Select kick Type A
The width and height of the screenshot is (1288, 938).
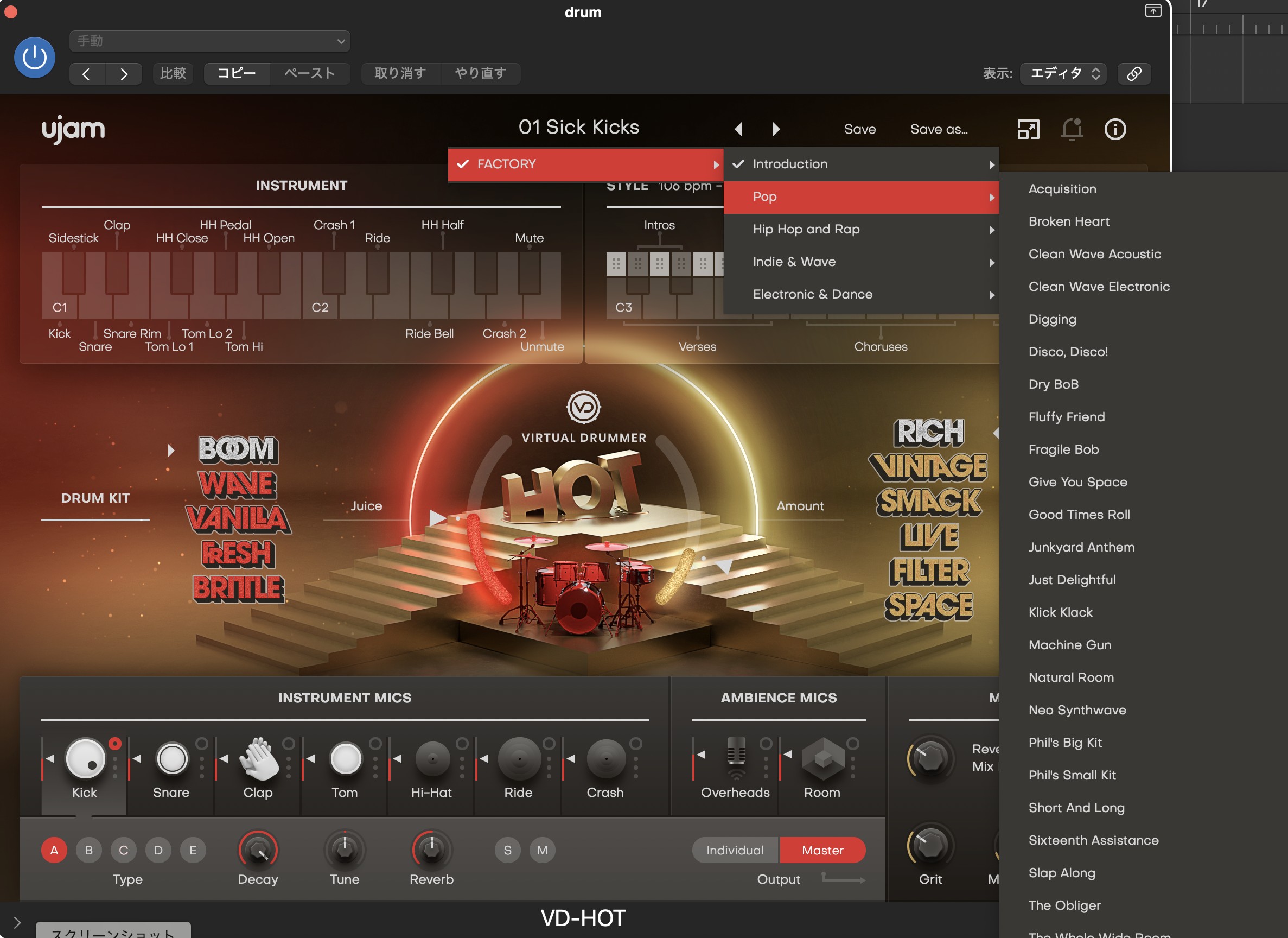click(x=54, y=850)
